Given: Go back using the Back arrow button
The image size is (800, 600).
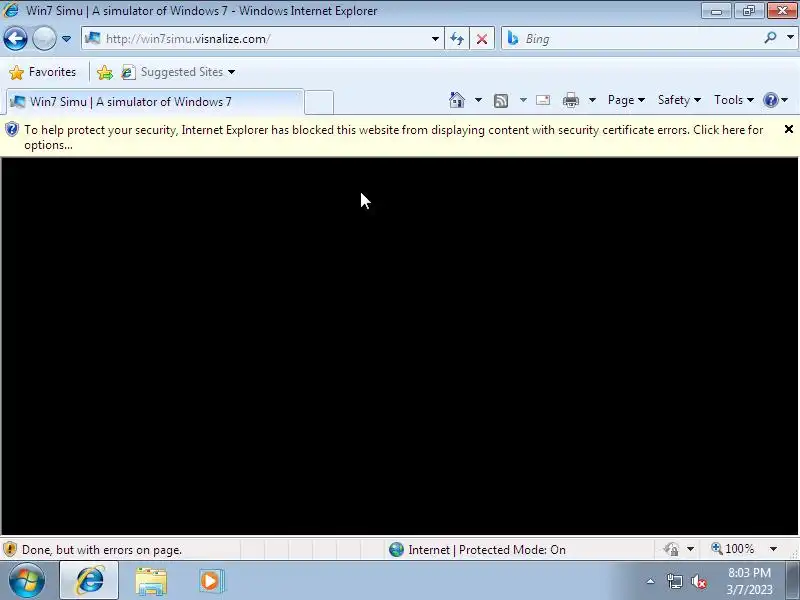Looking at the screenshot, I should 15,38.
